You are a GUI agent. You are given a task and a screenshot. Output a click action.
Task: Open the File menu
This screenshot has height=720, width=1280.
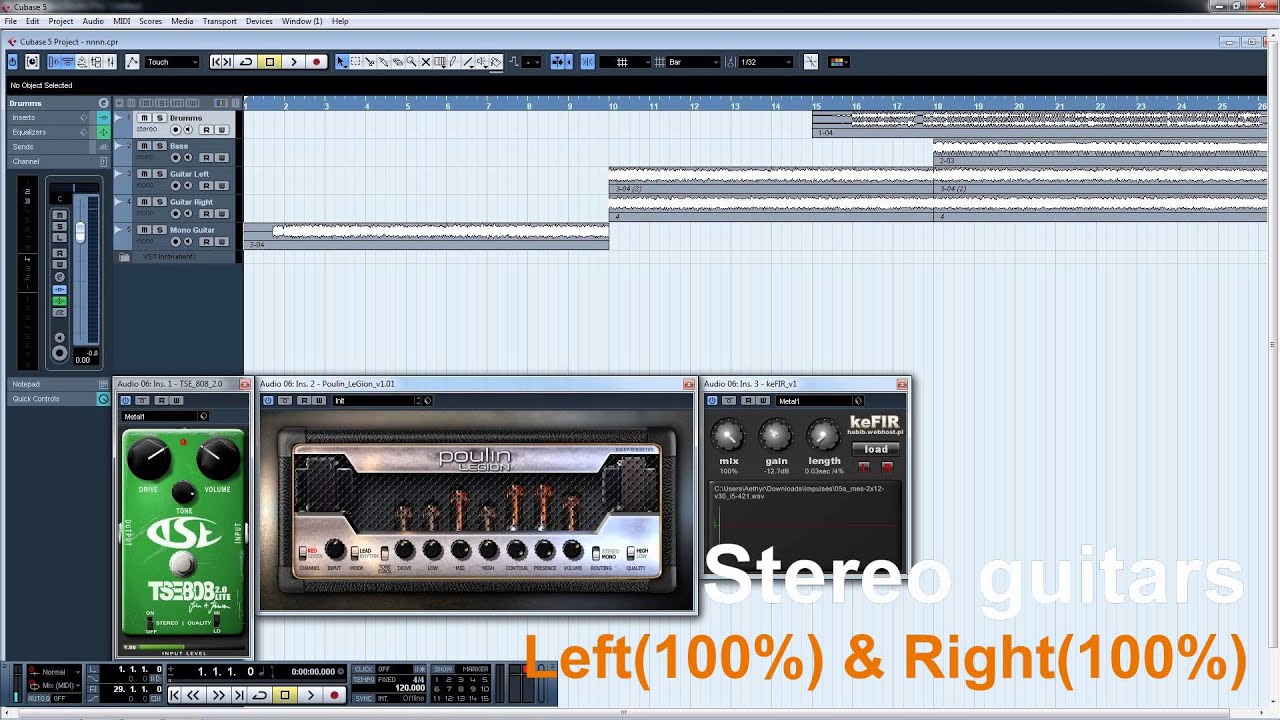10,21
